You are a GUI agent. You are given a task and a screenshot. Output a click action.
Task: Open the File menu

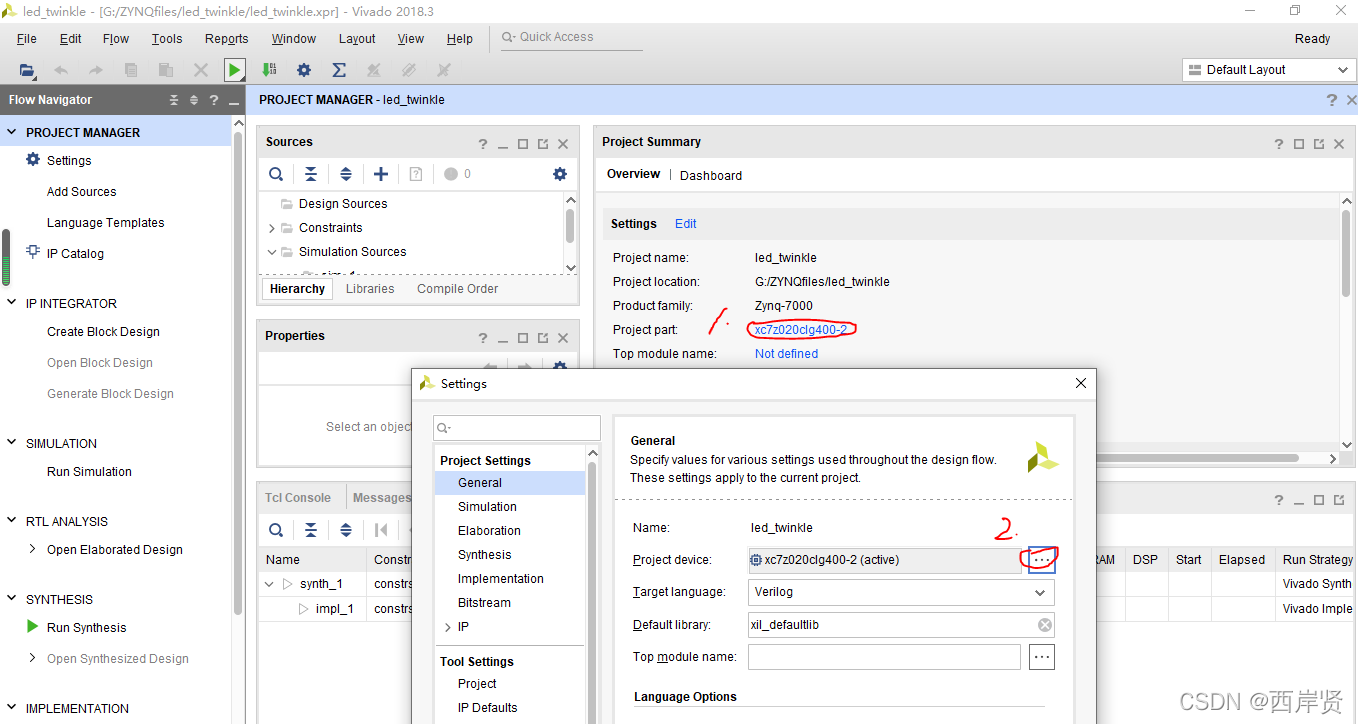click(x=27, y=39)
